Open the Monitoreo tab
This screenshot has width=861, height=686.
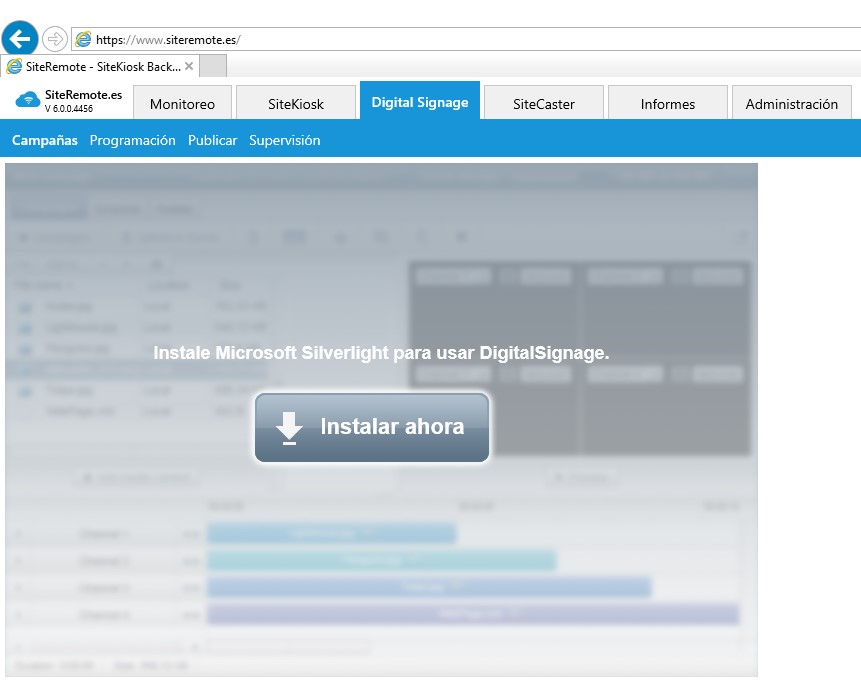click(x=182, y=104)
